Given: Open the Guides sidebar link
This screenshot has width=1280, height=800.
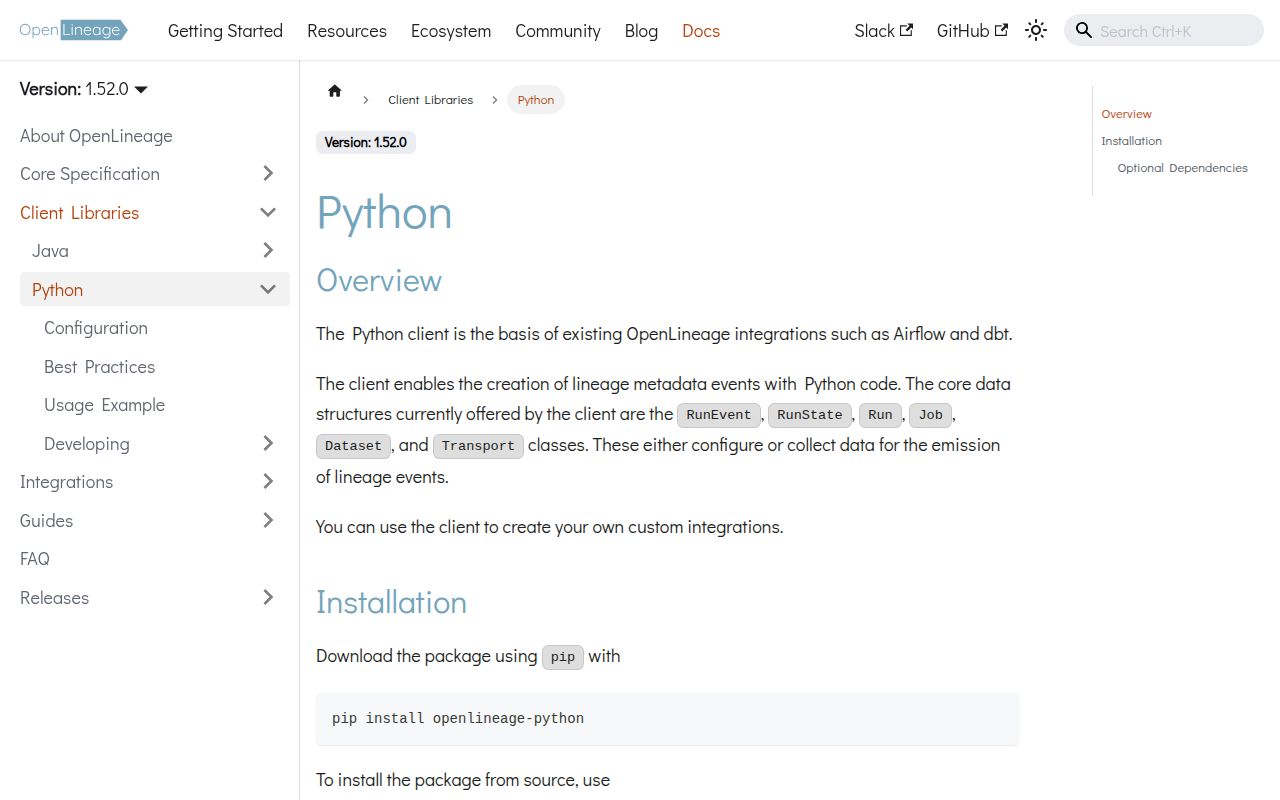Looking at the screenshot, I should coord(46,521).
